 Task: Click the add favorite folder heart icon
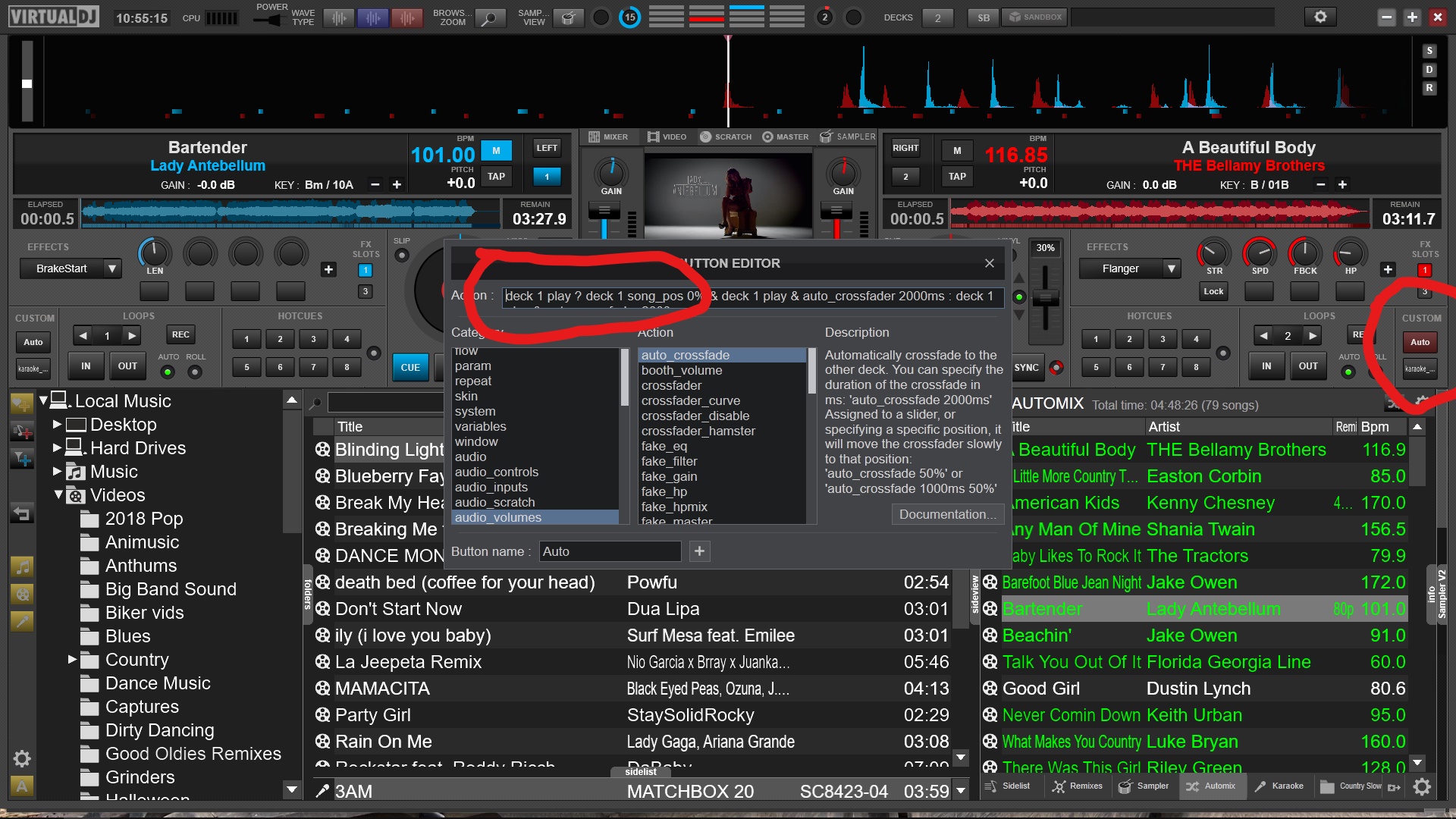click(22, 403)
